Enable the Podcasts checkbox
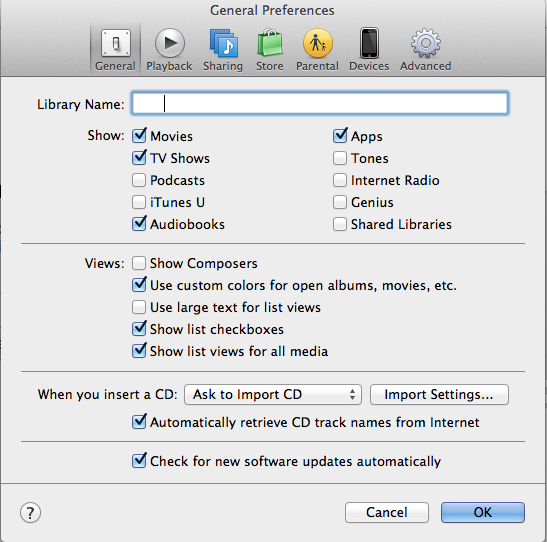Viewport: 547px width, 542px height. click(139, 180)
